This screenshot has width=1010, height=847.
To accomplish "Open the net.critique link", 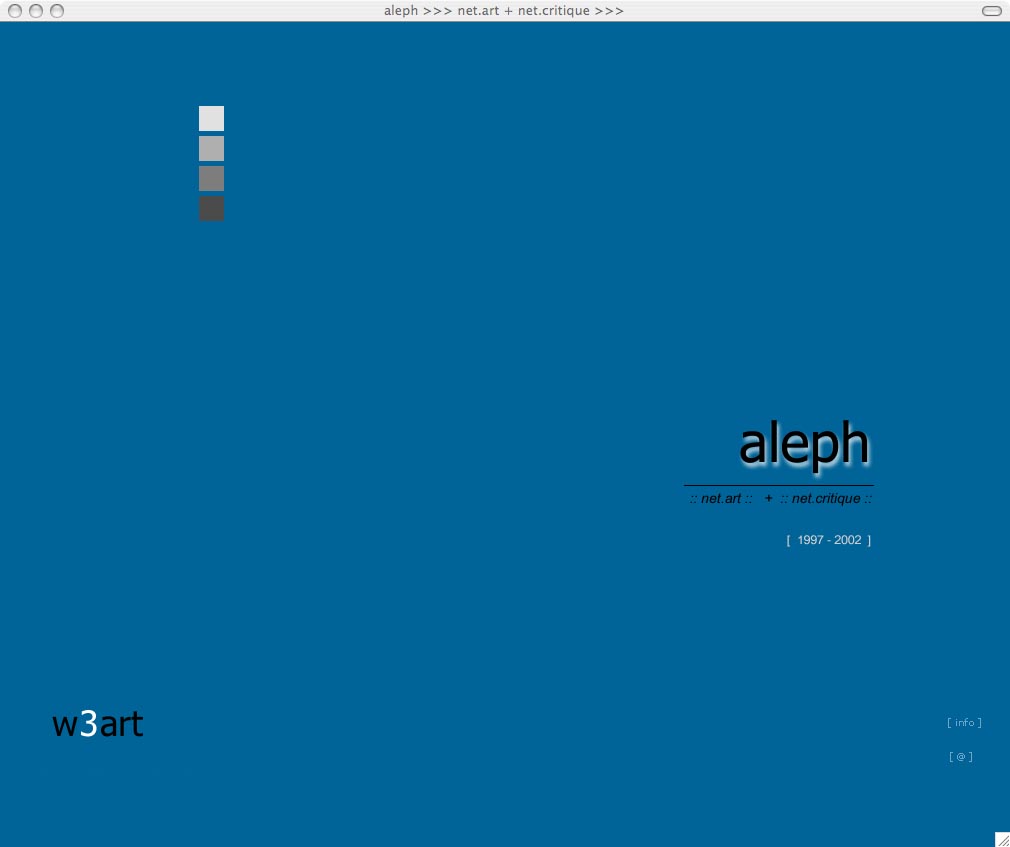I will point(826,499).
